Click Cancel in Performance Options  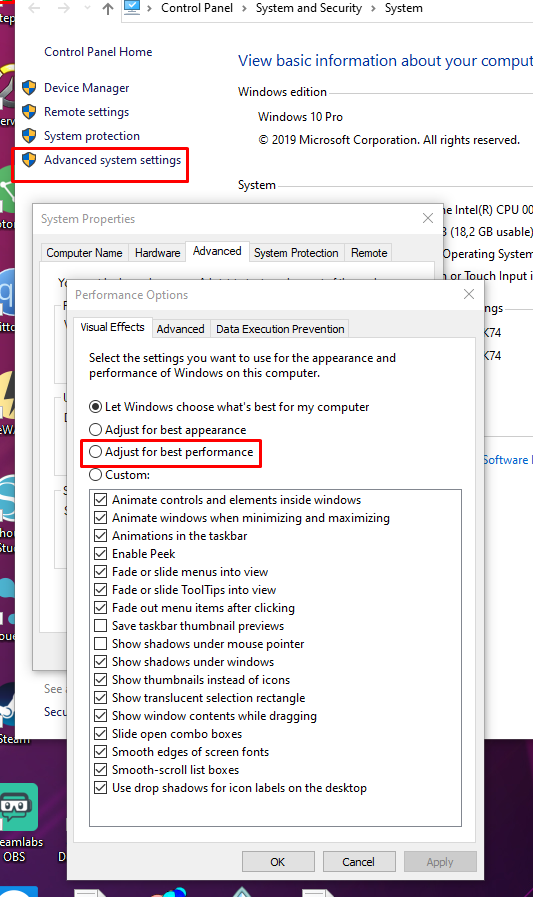tap(359, 862)
